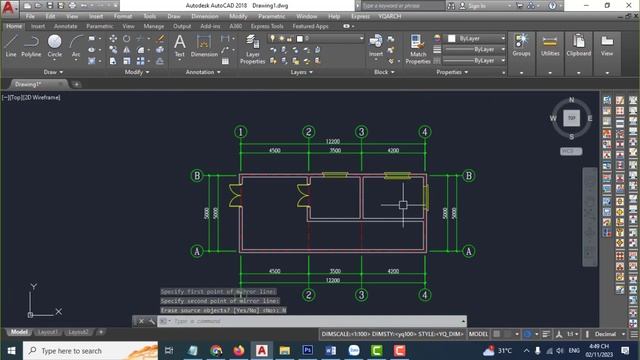The width and height of the screenshot is (640, 360).
Task: Open the YQARCH menu
Action: tap(389, 16)
